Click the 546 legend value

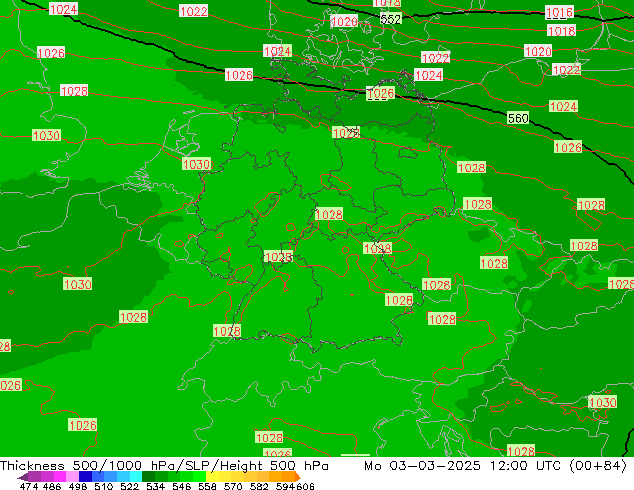pyautogui.click(x=182, y=486)
